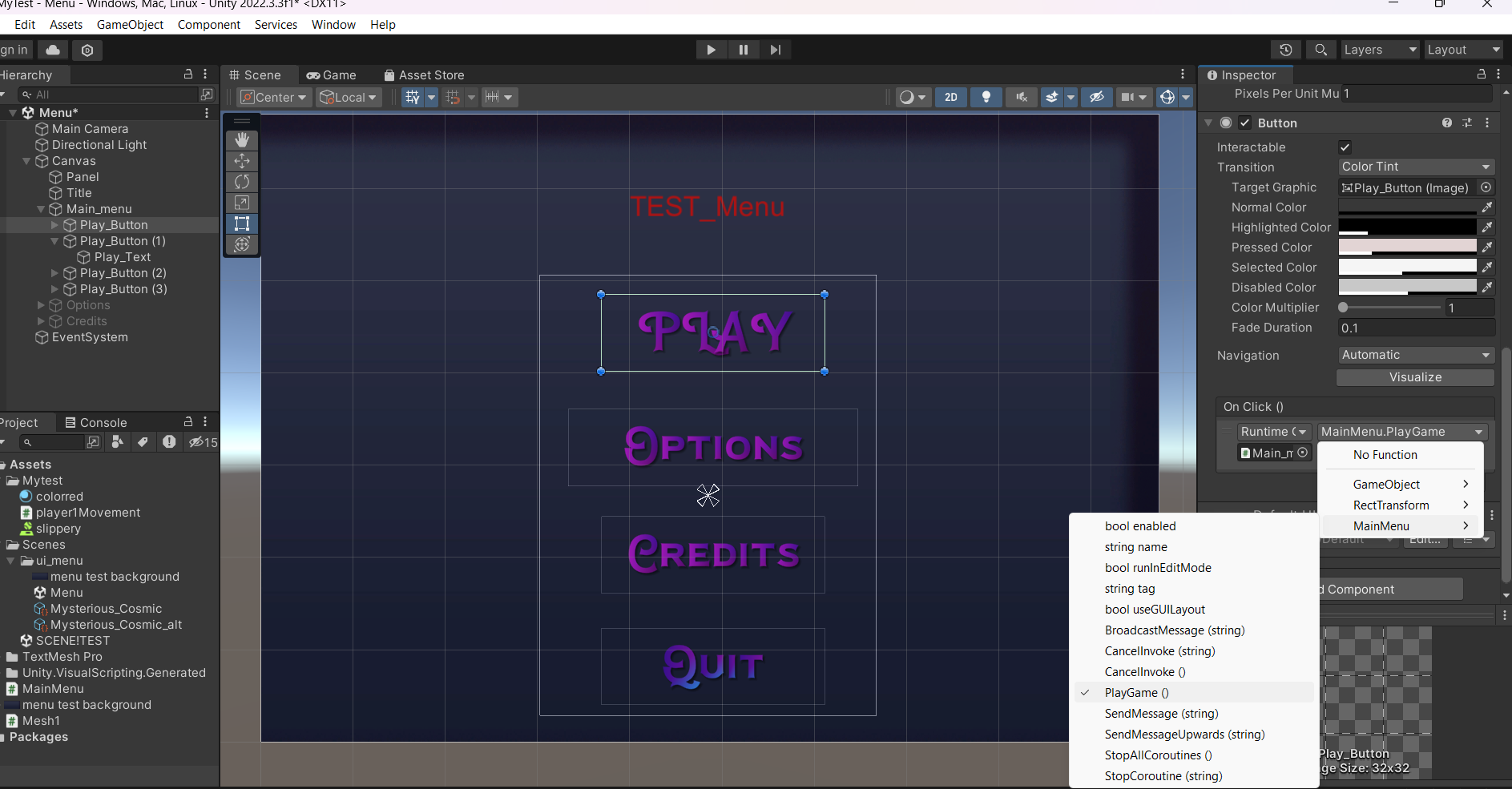
Task: Select the Rect tool
Action: pyautogui.click(x=242, y=223)
